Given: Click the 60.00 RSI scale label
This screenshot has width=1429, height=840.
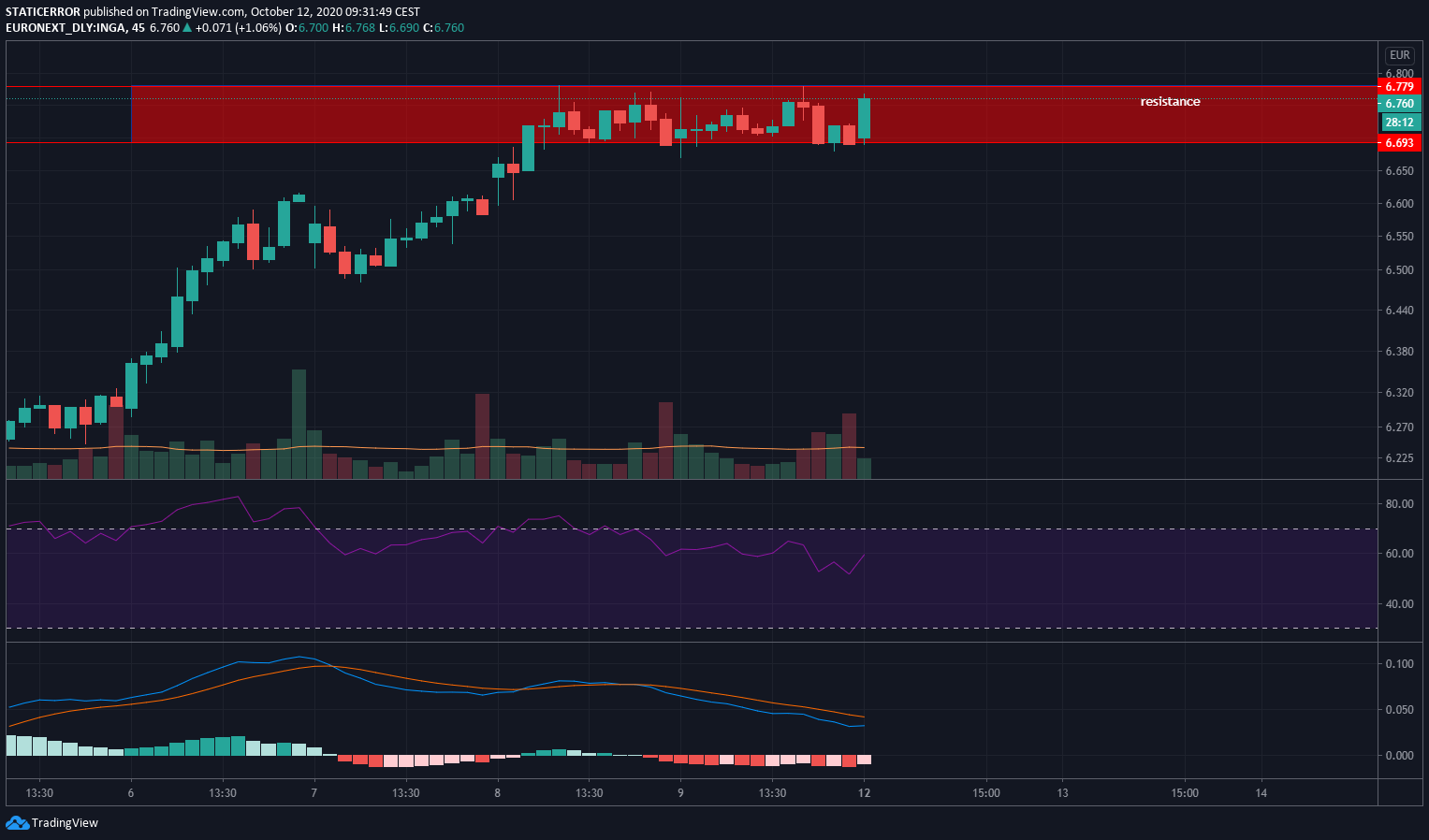Looking at the screenshot, I should [1399, 553].
